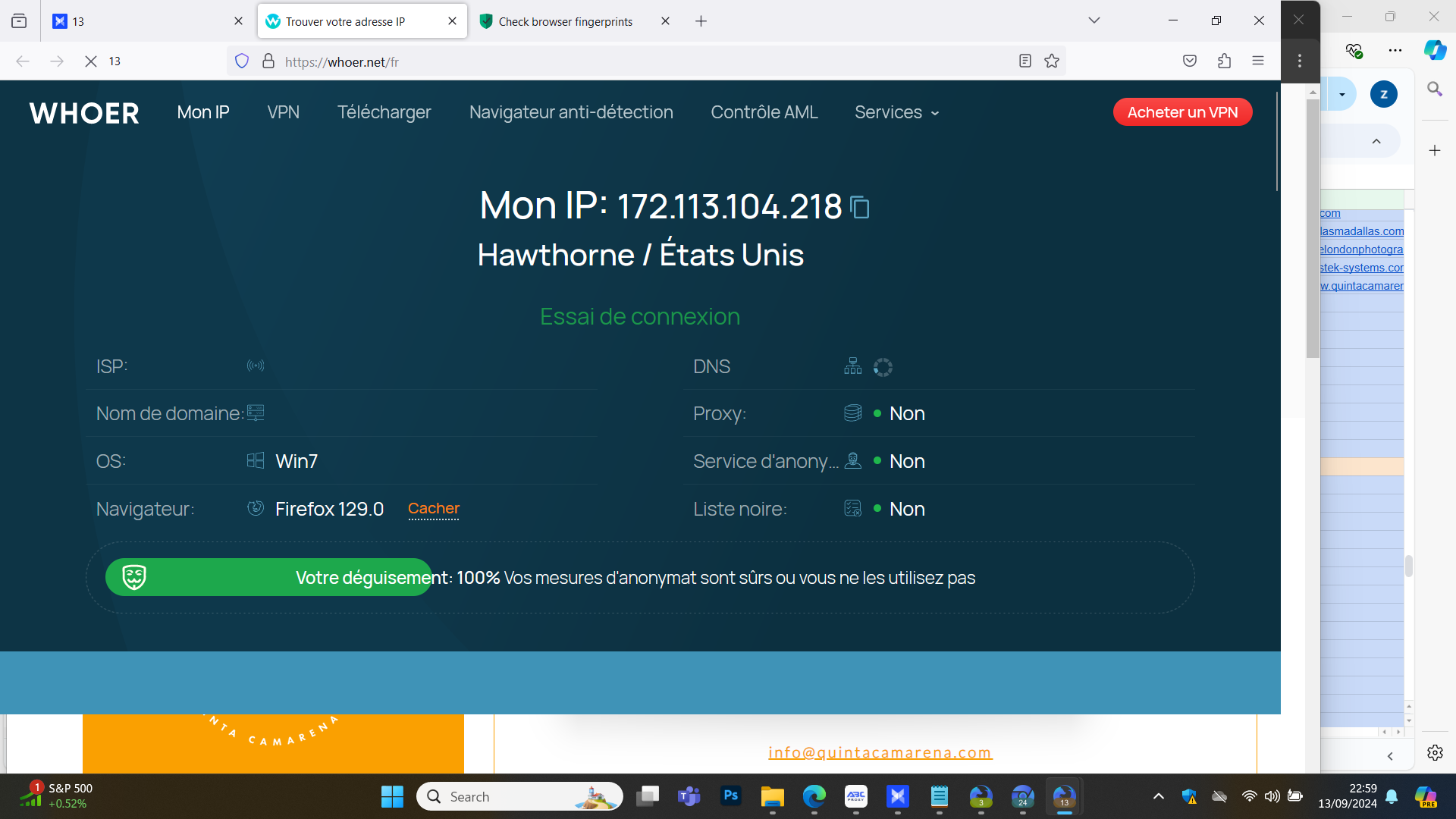Image resolution: width=1456 pixels, height=819 pixels.
Task: Open the stek-systems link in background window
Action: coord(1362,268)
